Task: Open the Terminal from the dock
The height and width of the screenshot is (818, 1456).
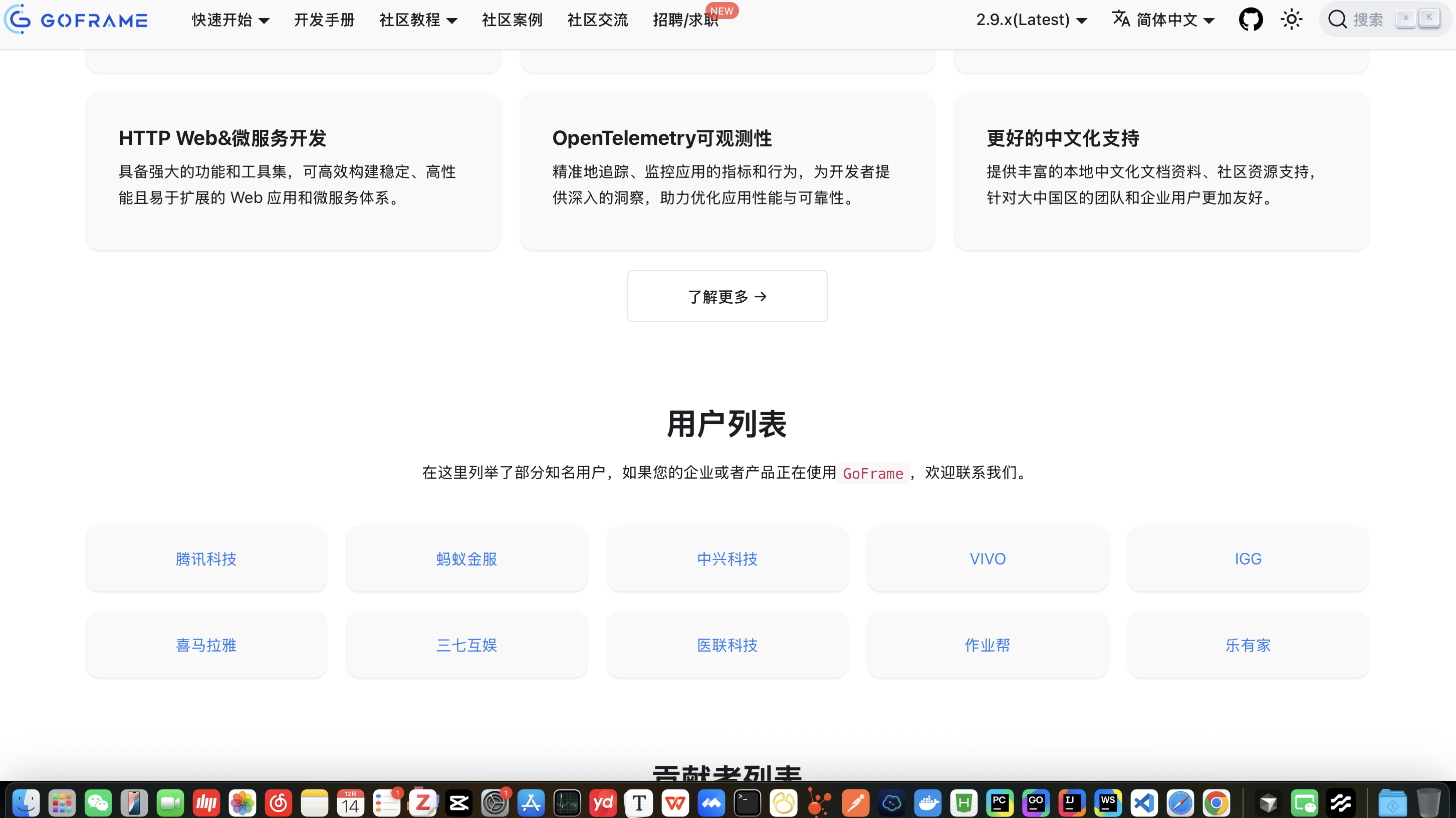Action: point(747,802)
